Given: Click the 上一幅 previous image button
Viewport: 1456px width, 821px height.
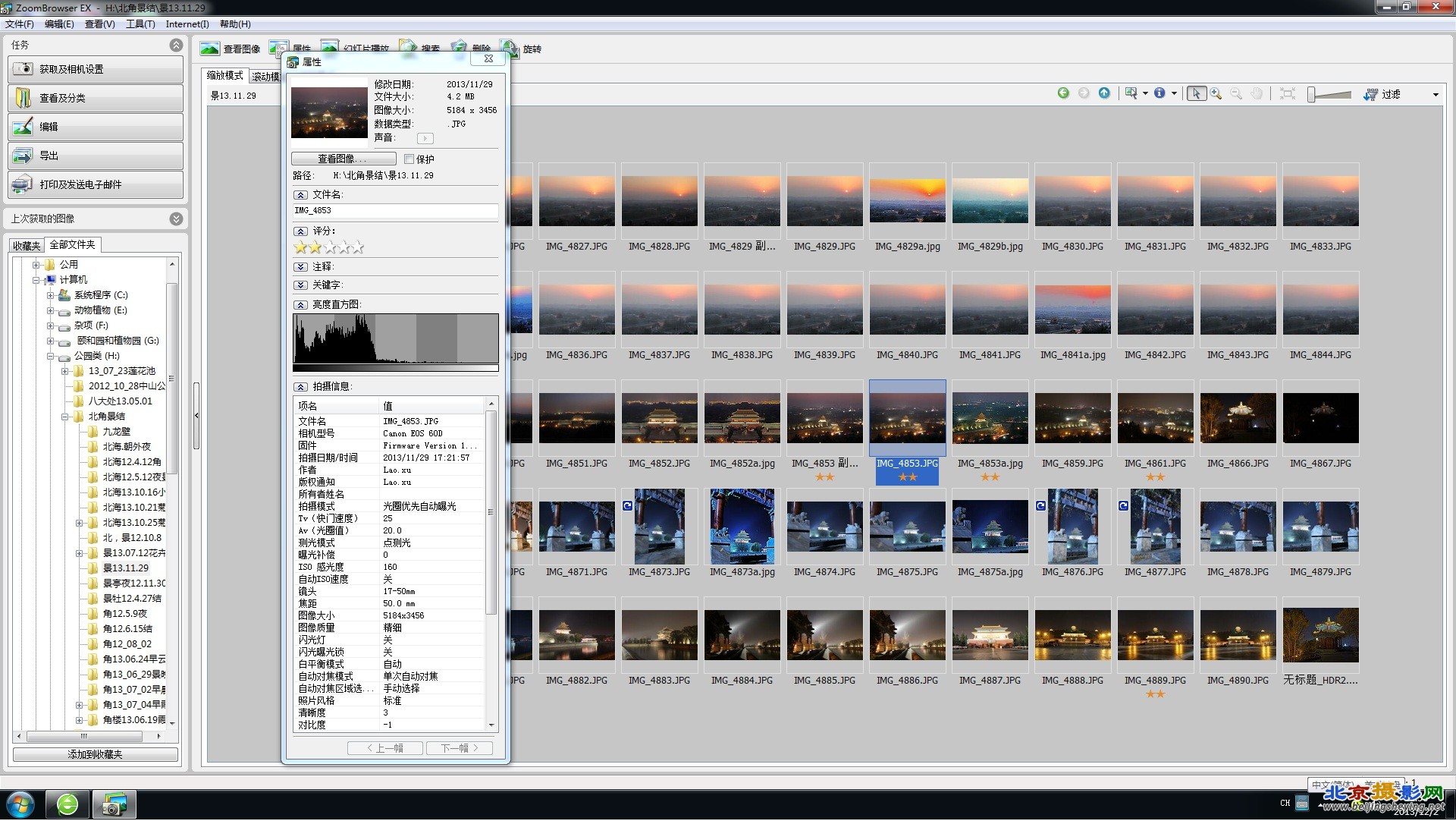Looking at the screenshot, I should (x=384, y=748).
